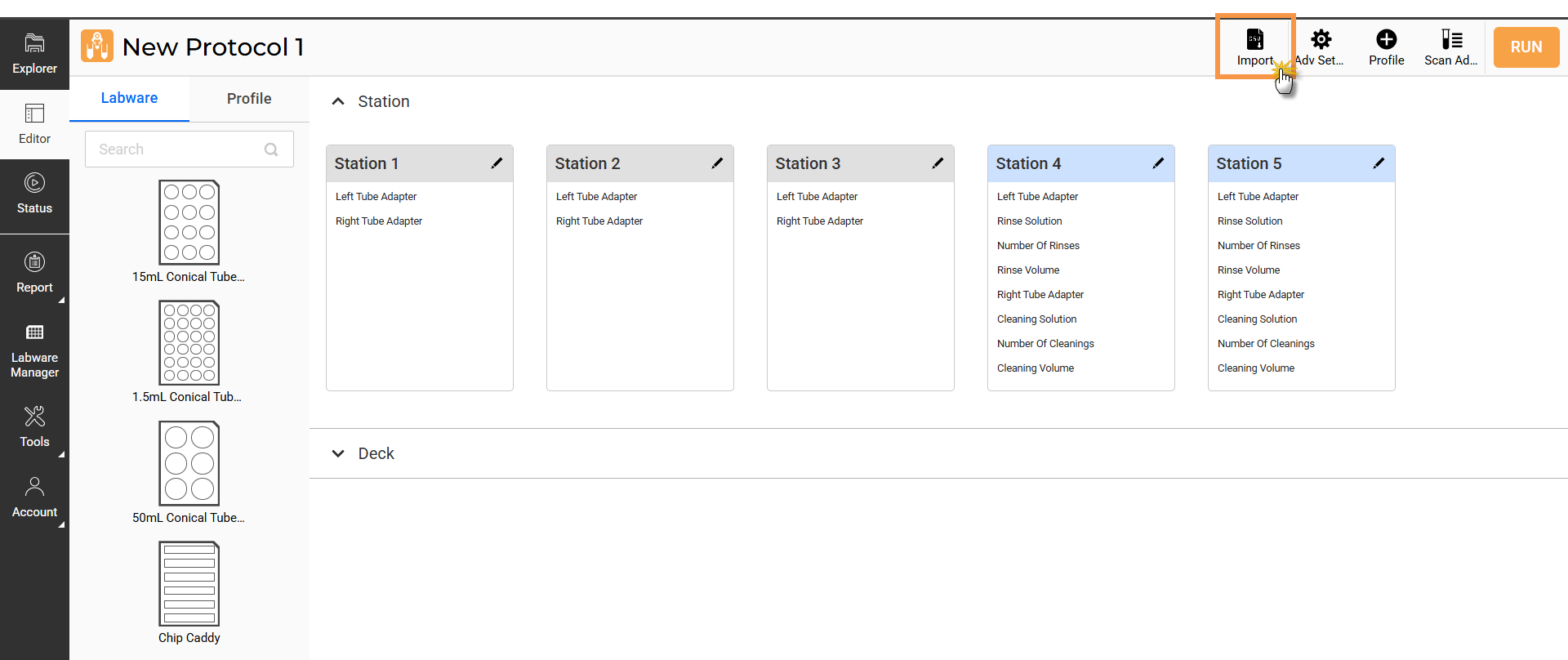The image size is (1568, 660).
Task: Open Labware Manager from the sidebar
Action: [x=34, y=351]
